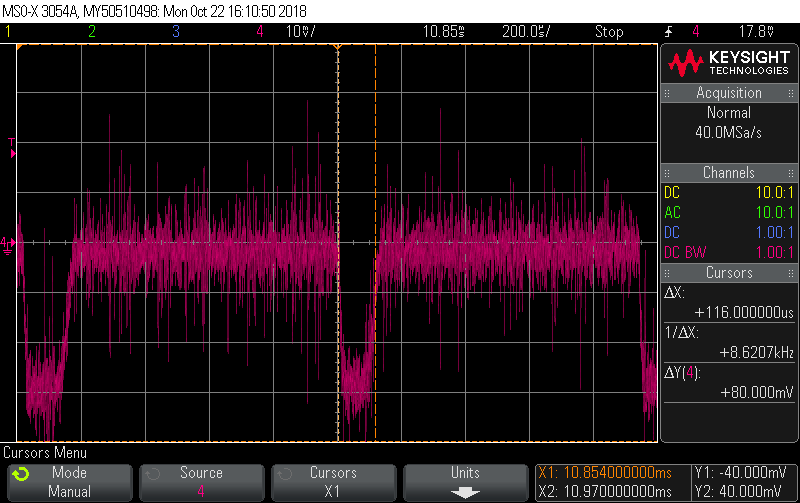Open the Acquisition panel header
Viewport: 800px width, 503px height.
(x=729, y=93)
